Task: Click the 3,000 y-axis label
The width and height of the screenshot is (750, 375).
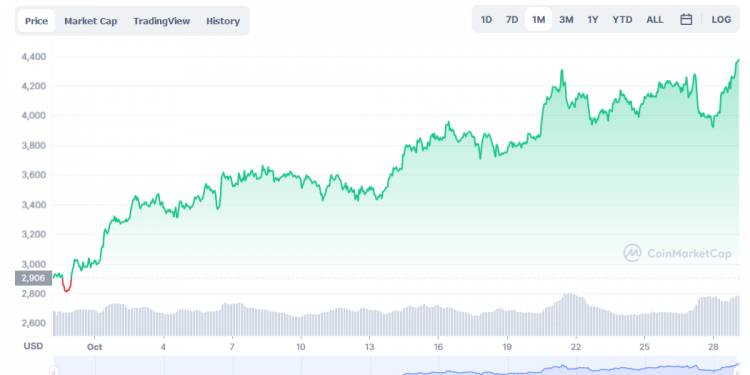Action: (x=34, y=264)
